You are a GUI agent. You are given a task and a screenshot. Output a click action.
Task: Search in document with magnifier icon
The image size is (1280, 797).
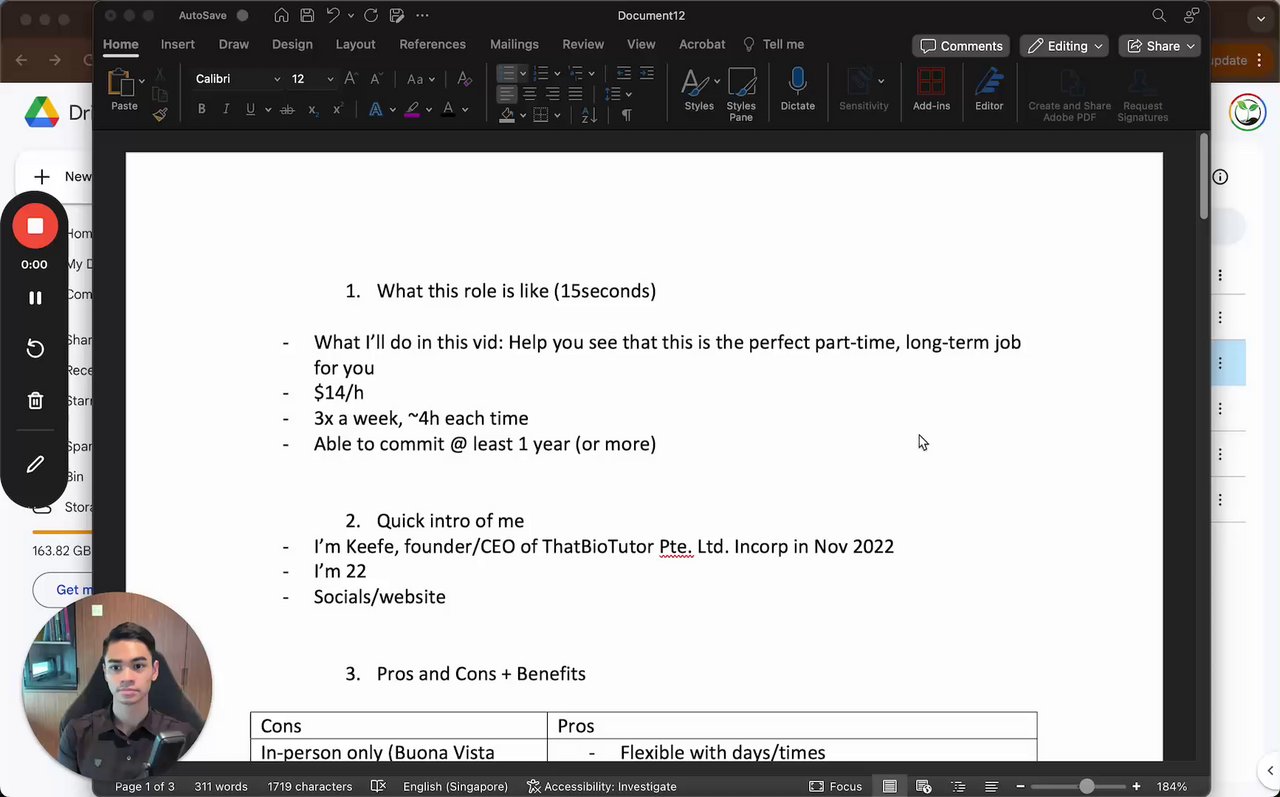coord(1159,15)
